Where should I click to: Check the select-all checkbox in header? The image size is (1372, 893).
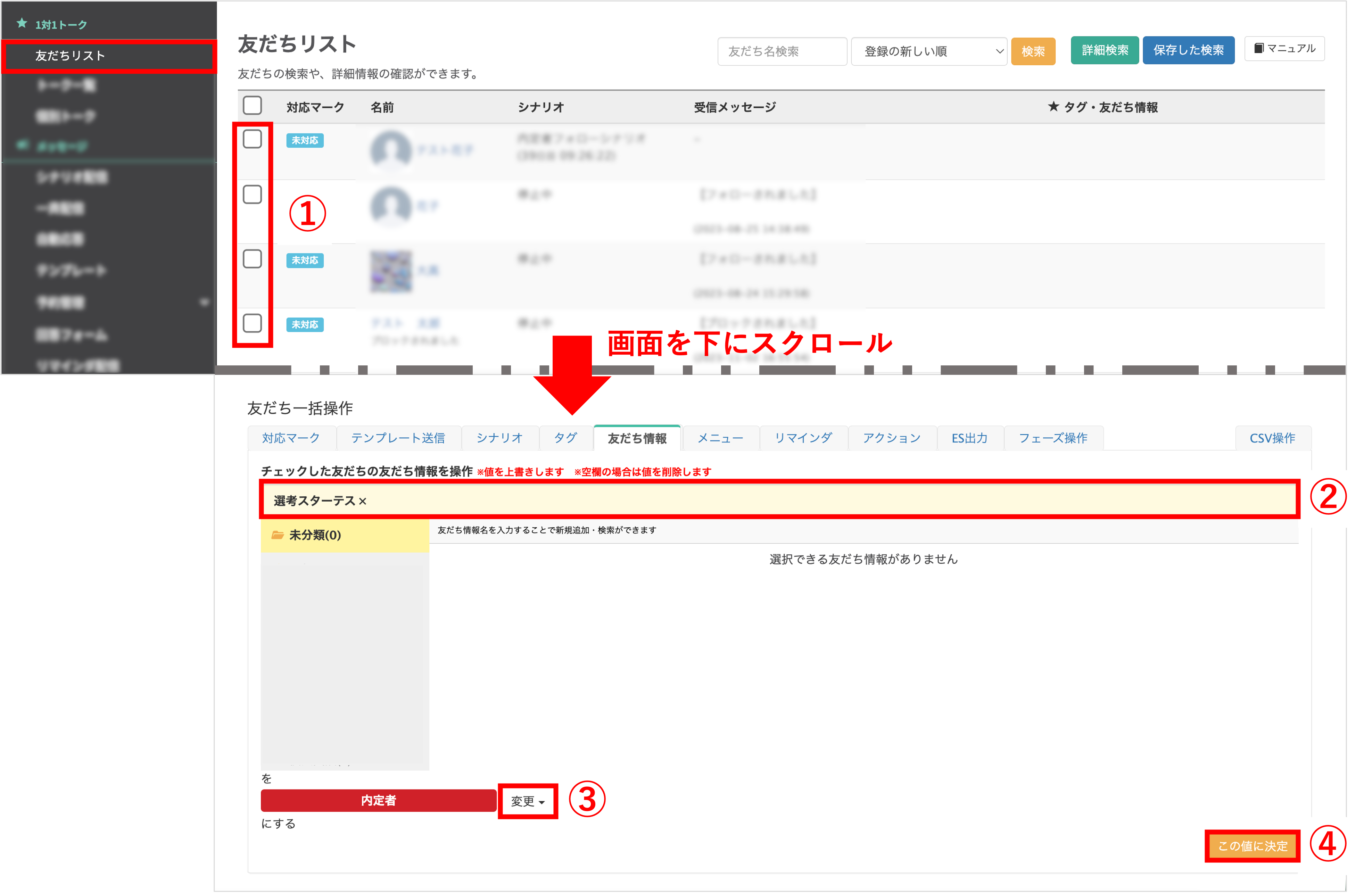point(253,106)
